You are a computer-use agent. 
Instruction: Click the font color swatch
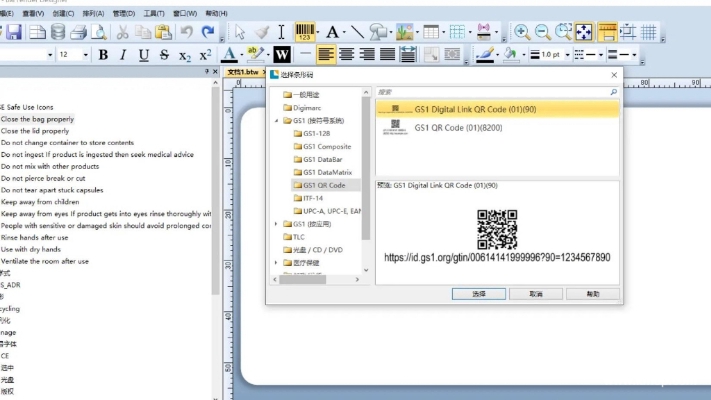[229, 54]
